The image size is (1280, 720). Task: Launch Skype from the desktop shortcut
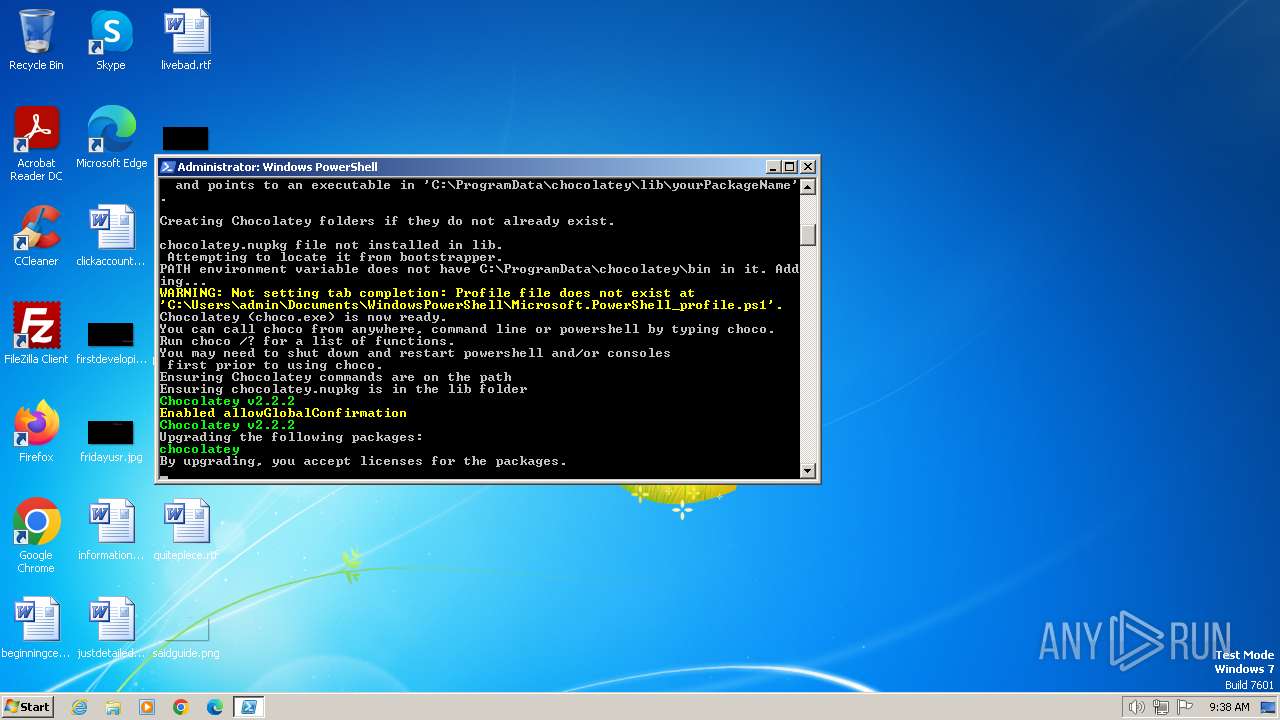tap(110, 40)
